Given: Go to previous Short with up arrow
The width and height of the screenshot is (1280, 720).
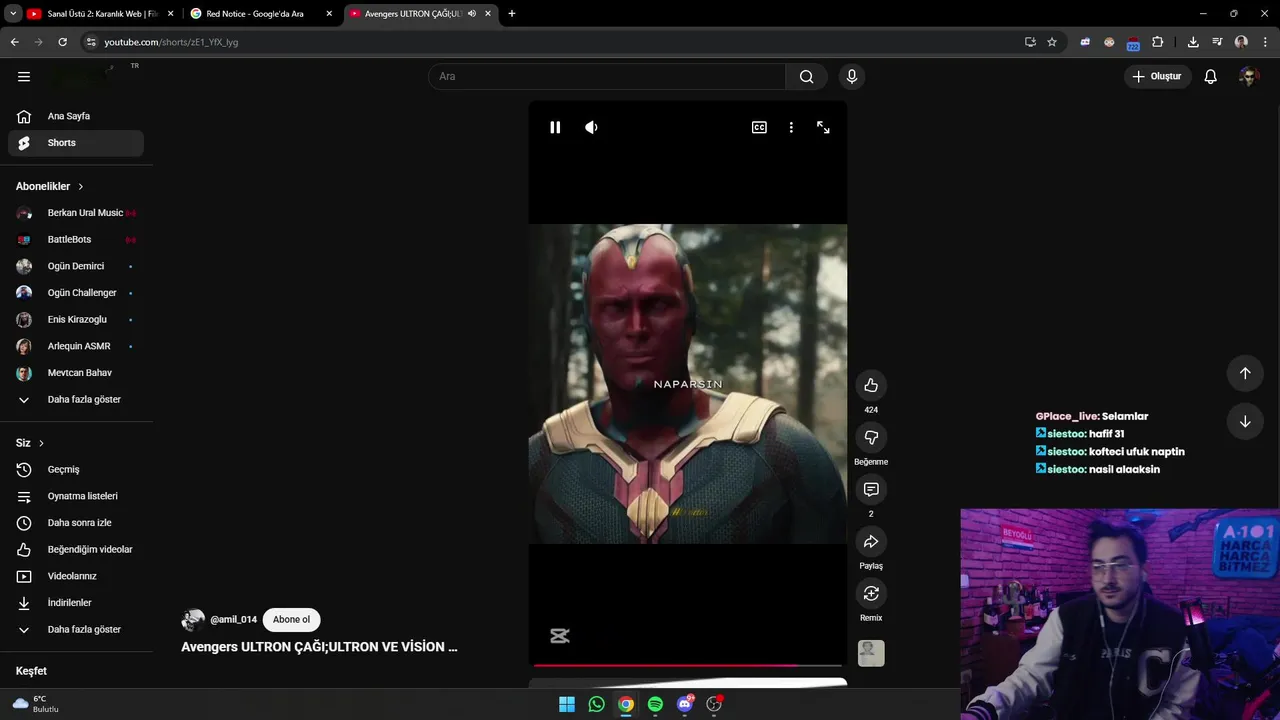Looking at the screenshot, I should point(1245,373).
